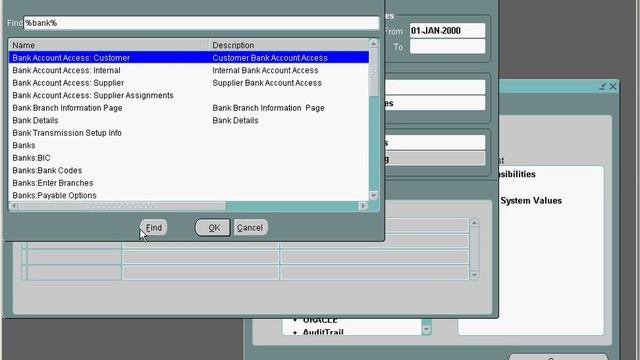Viewport: 640px width, 360px height.
Task: Select Banks:Payable Options list entry
Action: point(54,196)
